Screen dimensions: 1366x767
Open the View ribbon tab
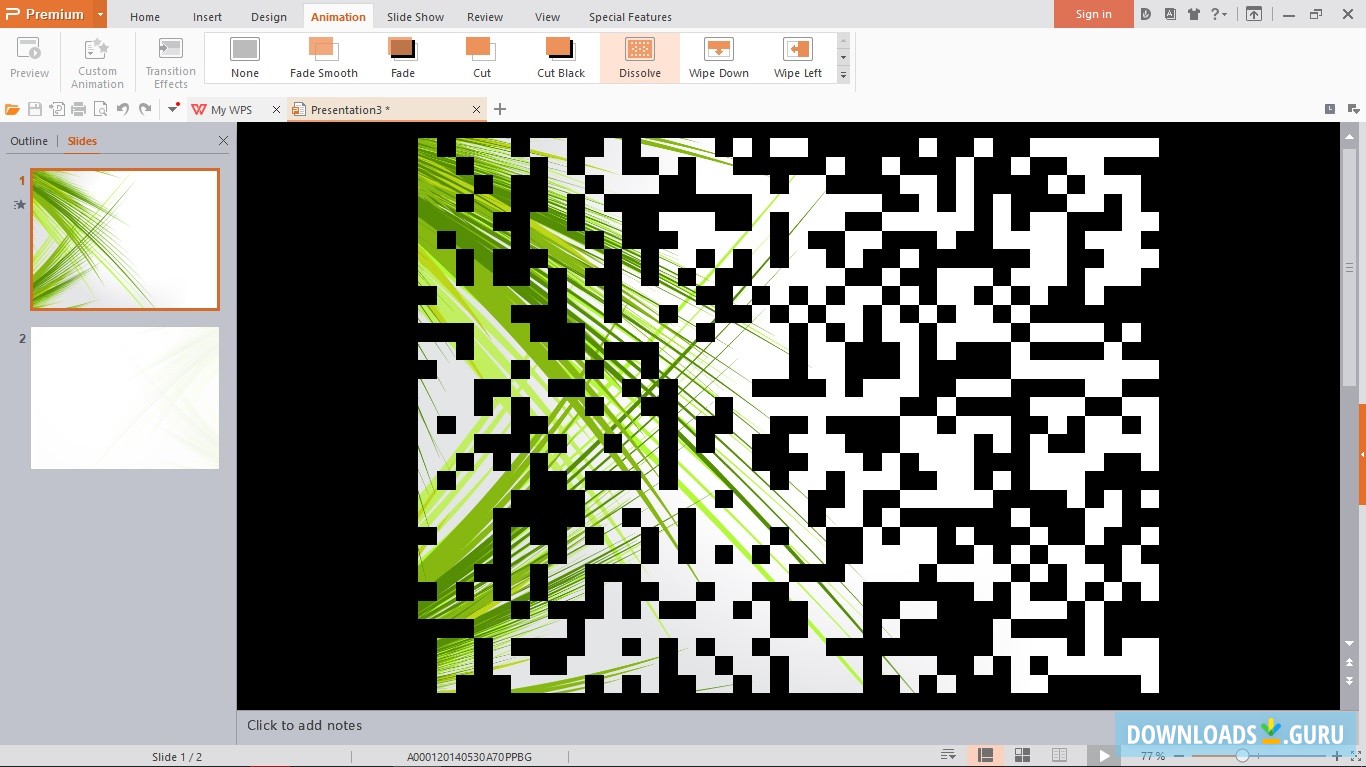[548, 16]
